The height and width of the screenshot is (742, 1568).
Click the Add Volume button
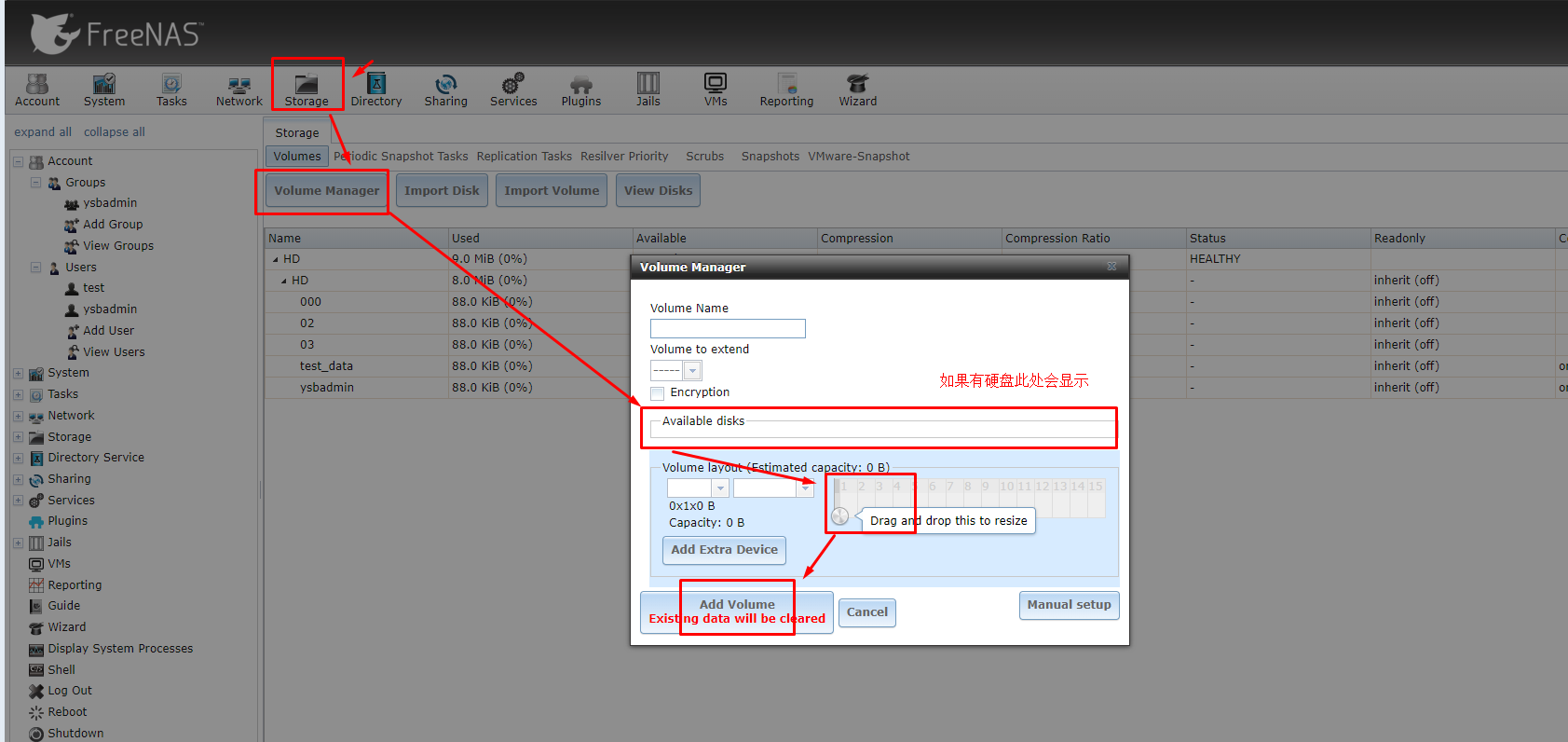tap(737, 611)
